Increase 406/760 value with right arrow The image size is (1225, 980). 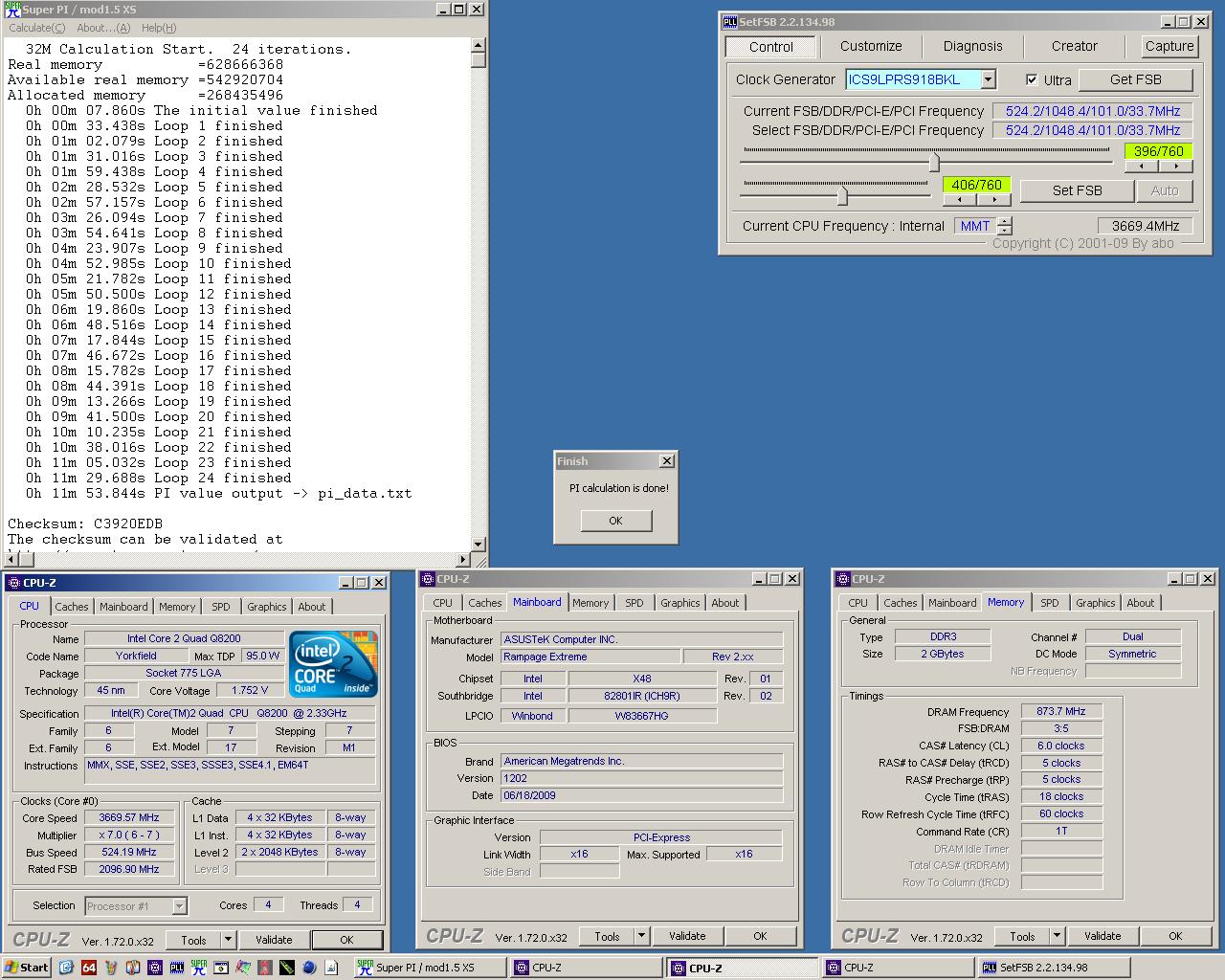pos(993,199)
